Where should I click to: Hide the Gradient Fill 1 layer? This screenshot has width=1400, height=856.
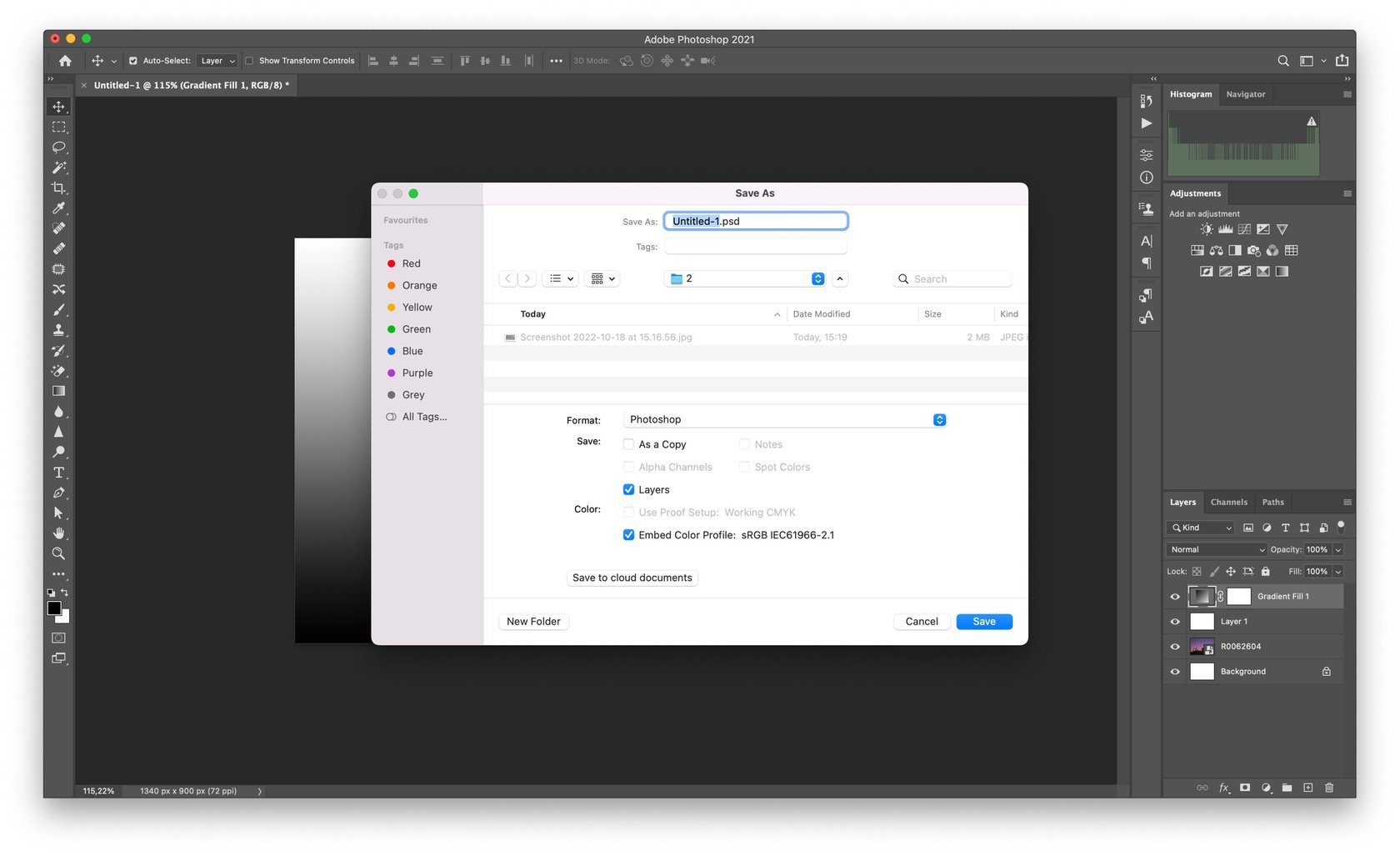click(1175, 597)
